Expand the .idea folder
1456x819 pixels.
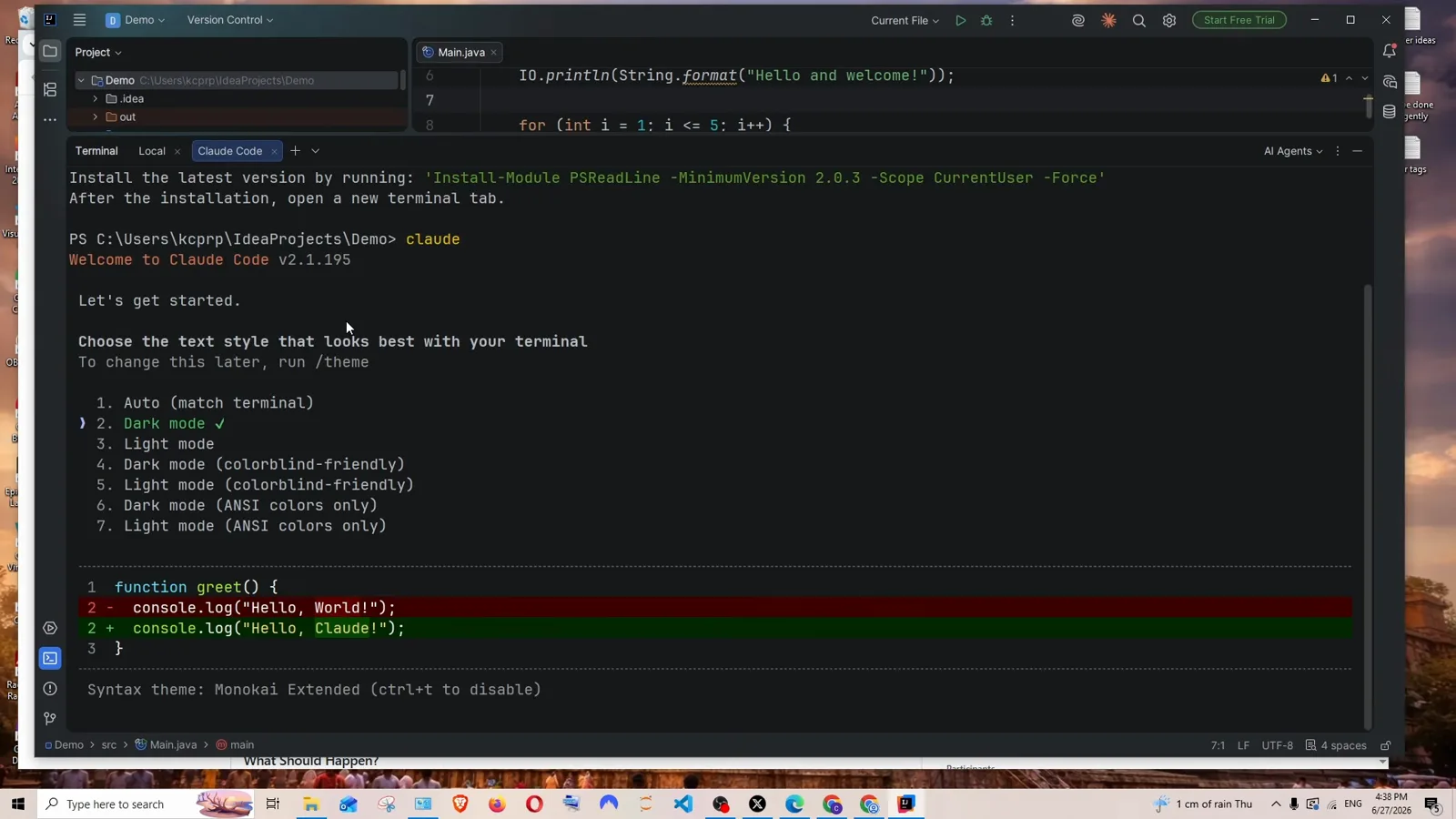[x=96, y=98]
